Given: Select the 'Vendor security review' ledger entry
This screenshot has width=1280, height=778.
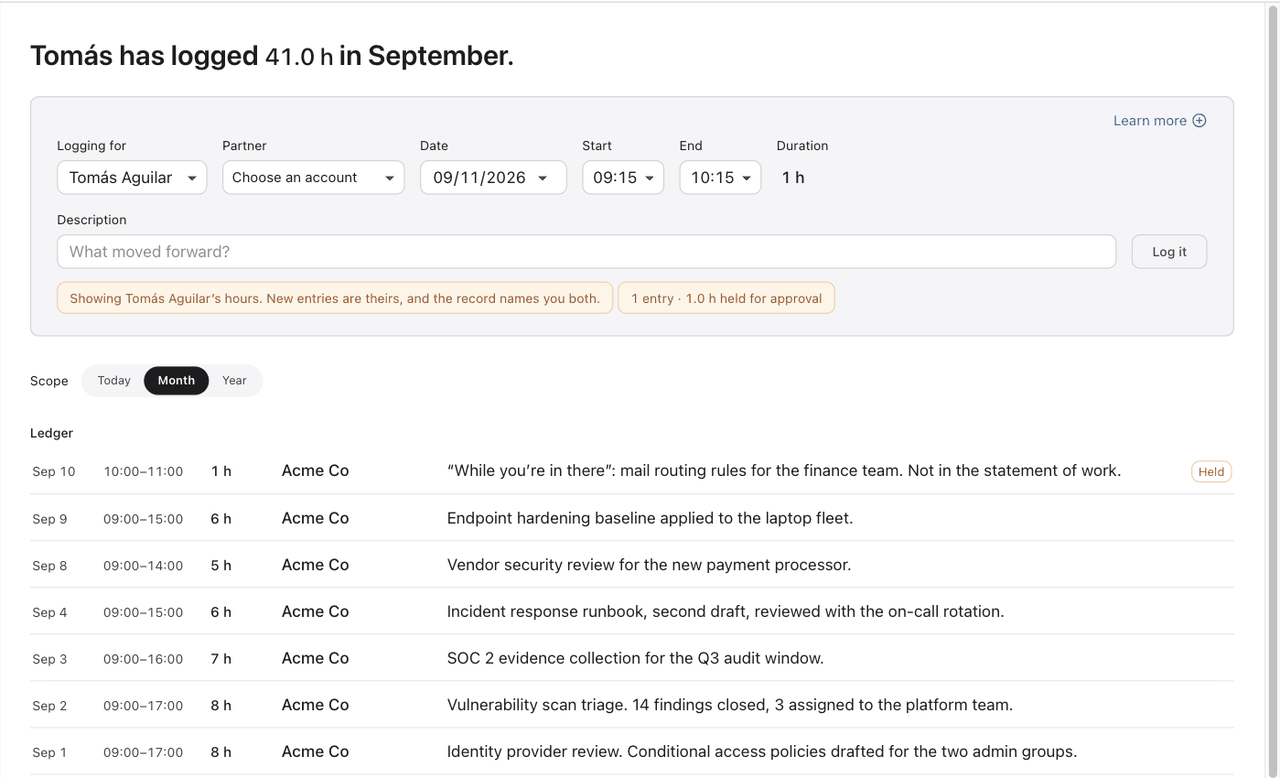Looking at the screenshot, I should (632, 565).
